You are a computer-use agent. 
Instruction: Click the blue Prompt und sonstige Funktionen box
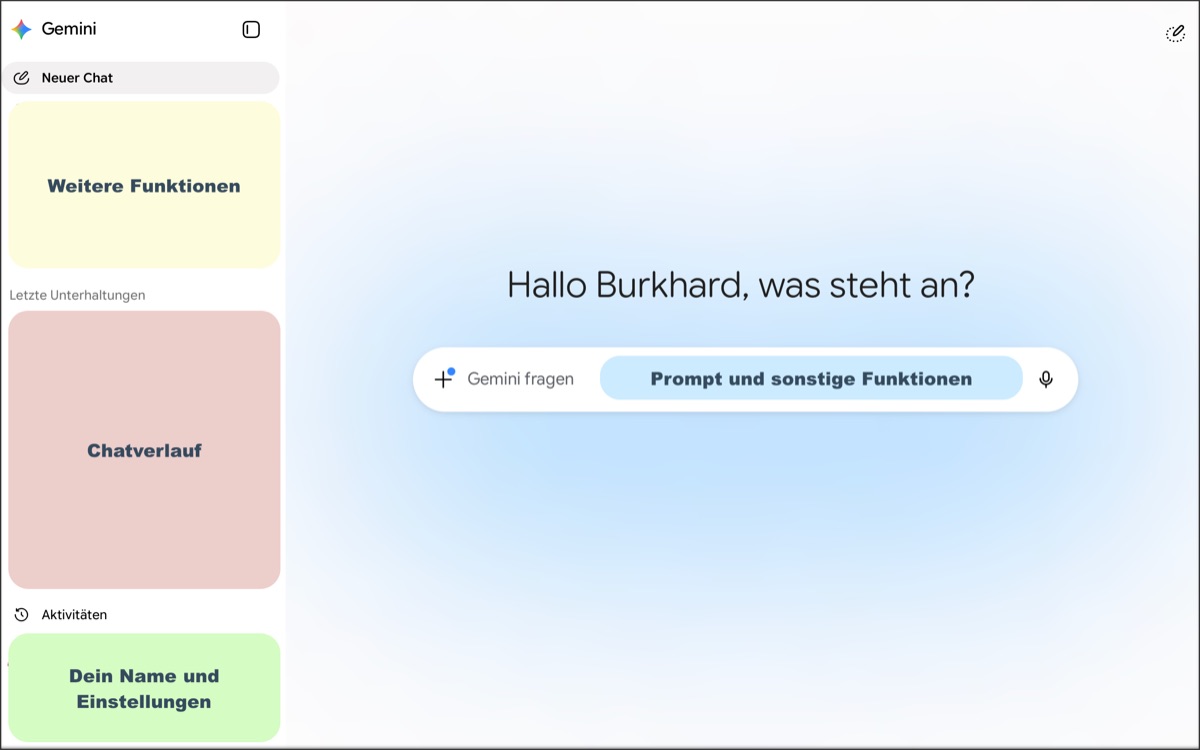pyautogui.click(x=811, y=378)
